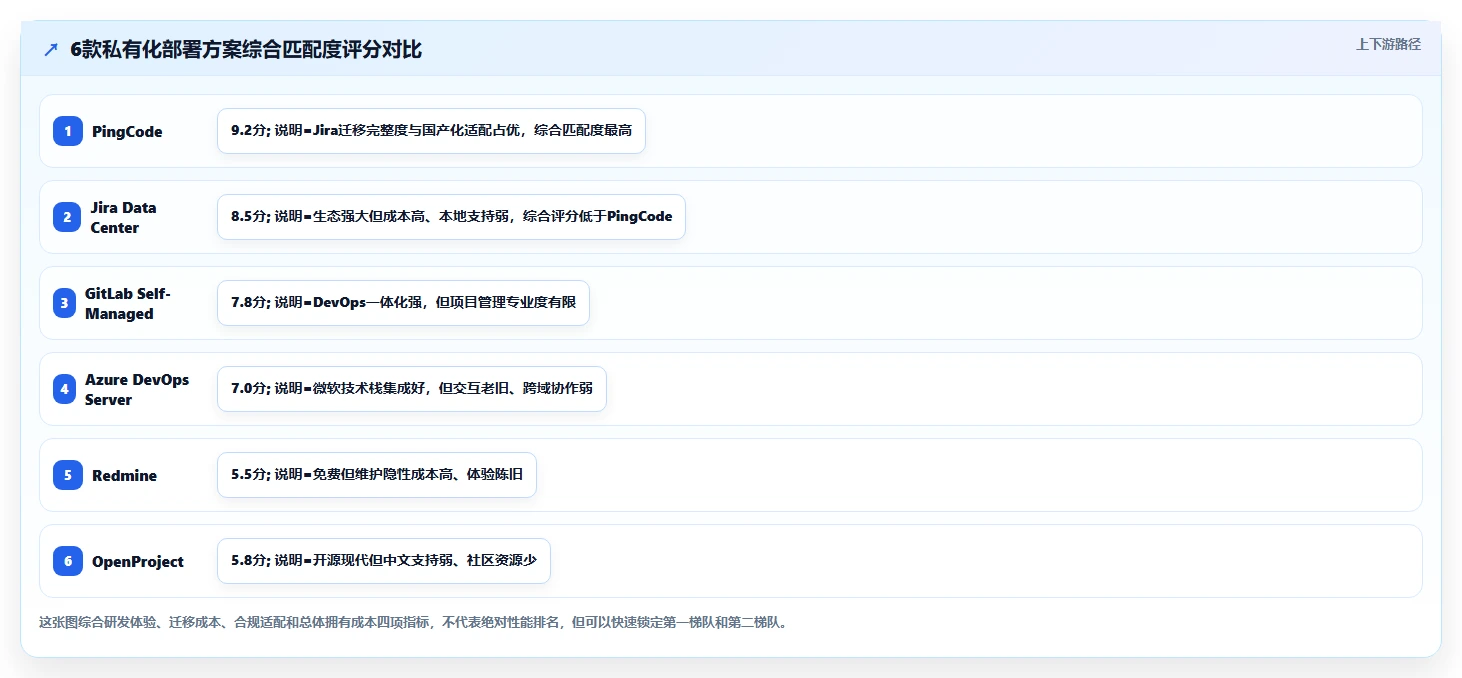Screen dimensions: 1462x678
Task: Click the 5.8分 score box about 开源现代但中文支持弱
Action: 384,561
